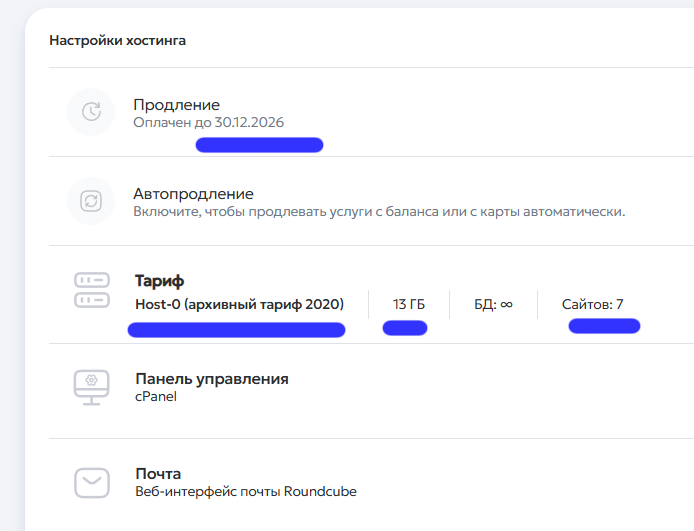Open the Автопродление row title
The width and height of the screenshot is (694, 531).
(x=193, y=193)
